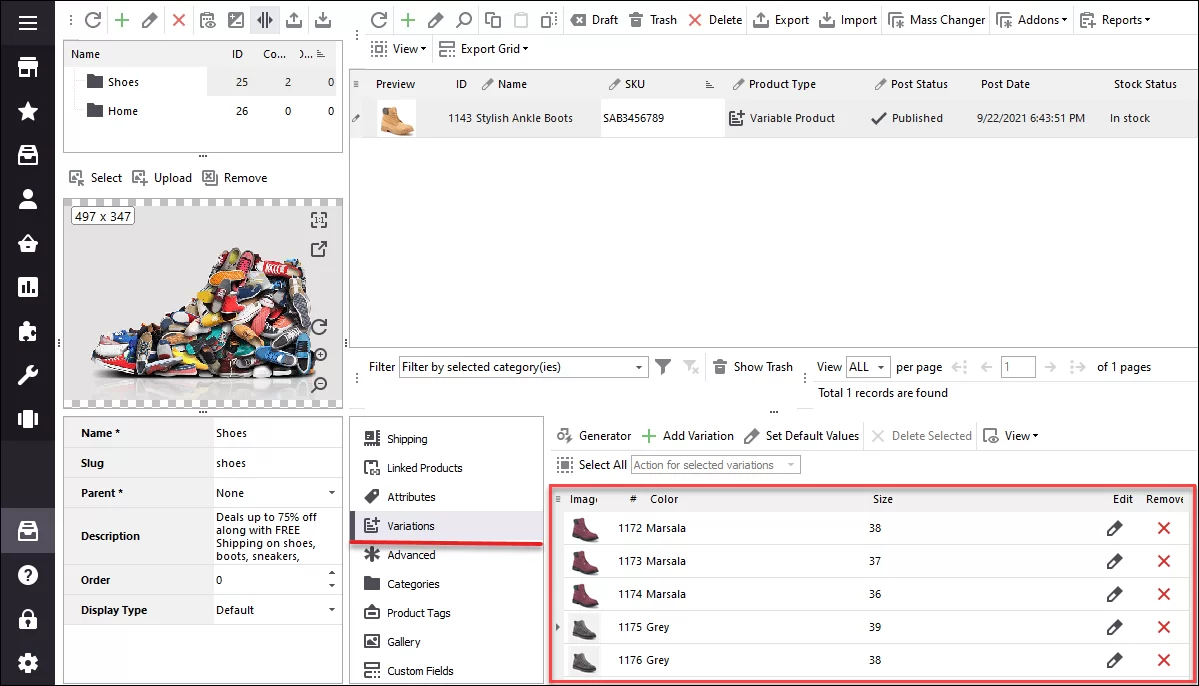Click the Upload image icon under categories
Image resolution: width=1199 pixels, height=686 pixels.
pyautogui.click(x=162, y=177)
